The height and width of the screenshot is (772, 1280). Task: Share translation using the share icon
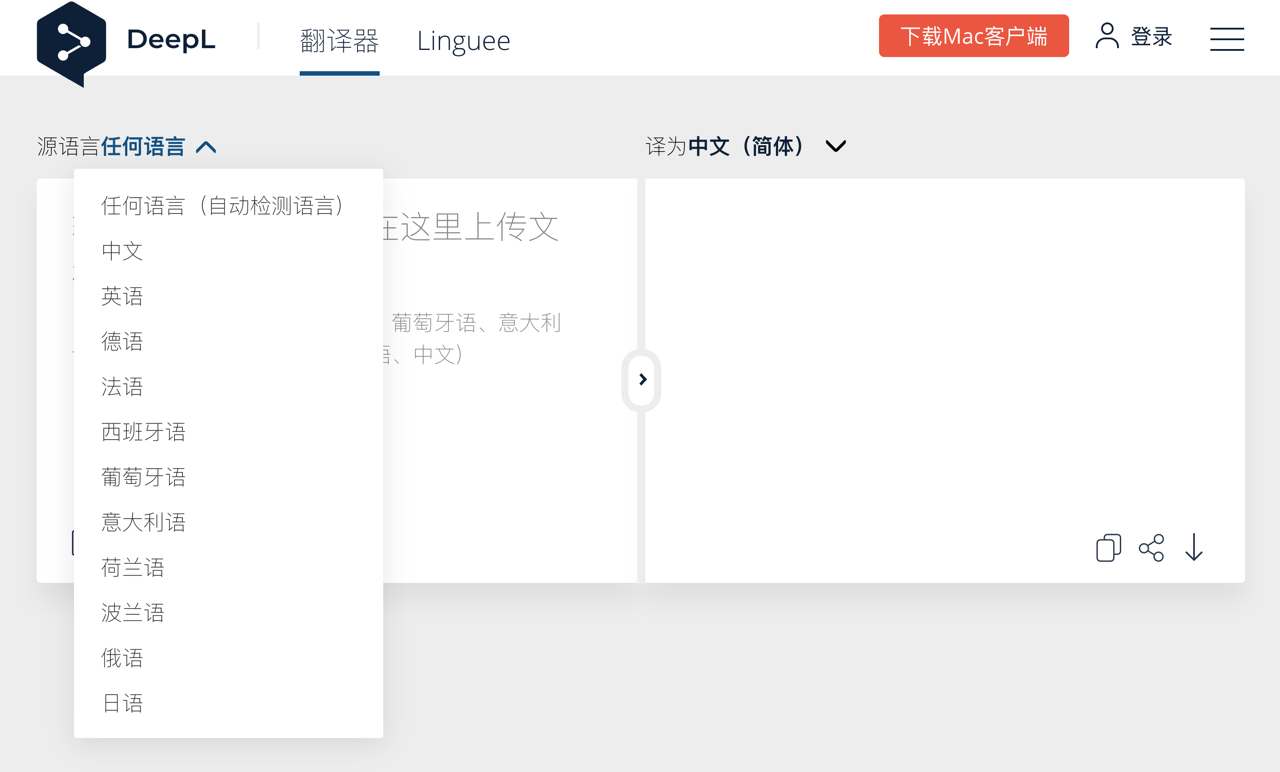(1151, 548)
